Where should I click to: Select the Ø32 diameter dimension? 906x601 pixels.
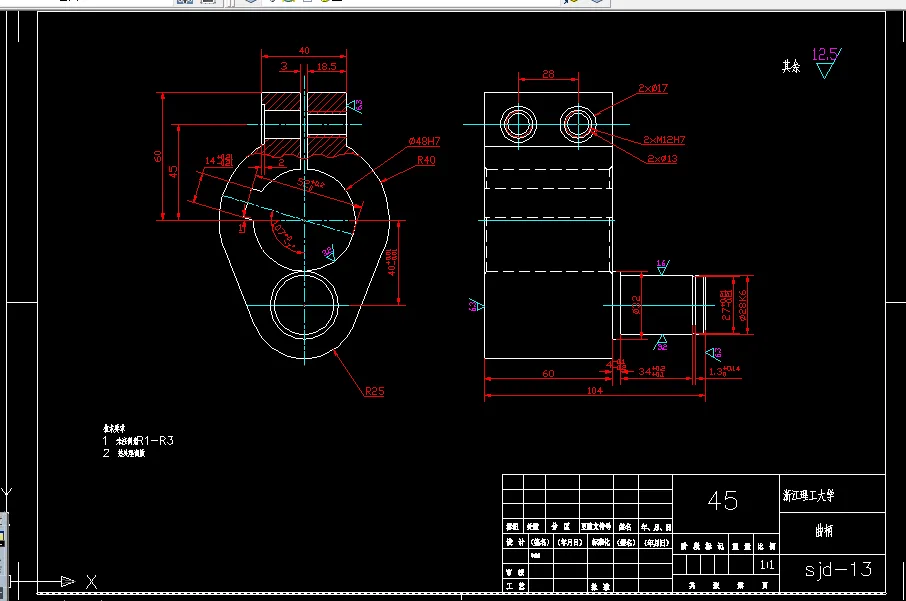636,305
